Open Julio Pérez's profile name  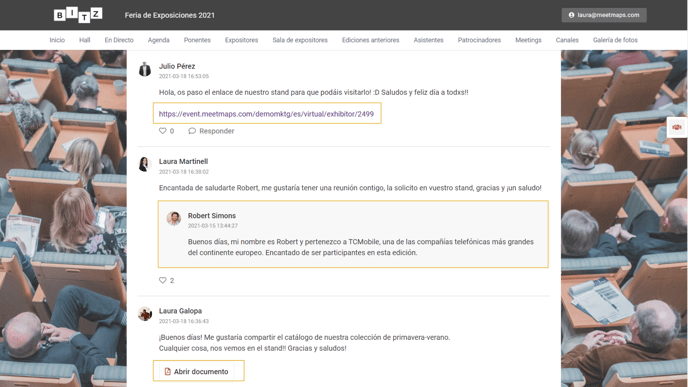(x=177, y=66)
